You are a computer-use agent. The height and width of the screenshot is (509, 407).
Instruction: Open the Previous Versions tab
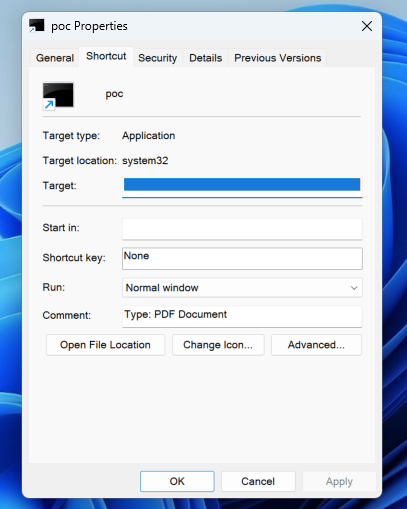(x=277, y=58)
